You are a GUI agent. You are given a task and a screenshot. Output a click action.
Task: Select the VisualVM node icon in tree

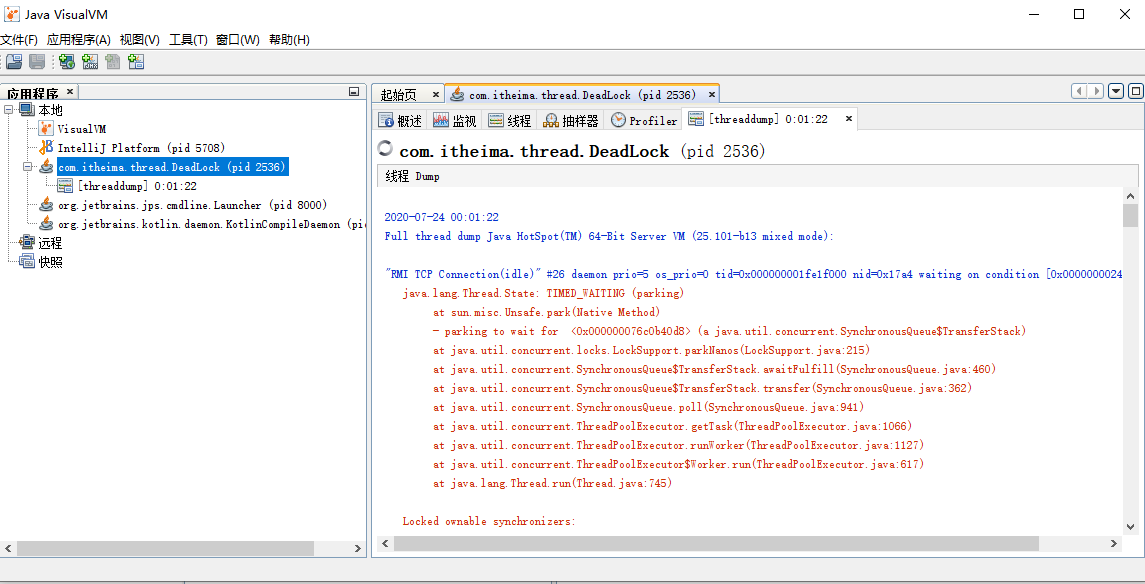tap(46, 129)
